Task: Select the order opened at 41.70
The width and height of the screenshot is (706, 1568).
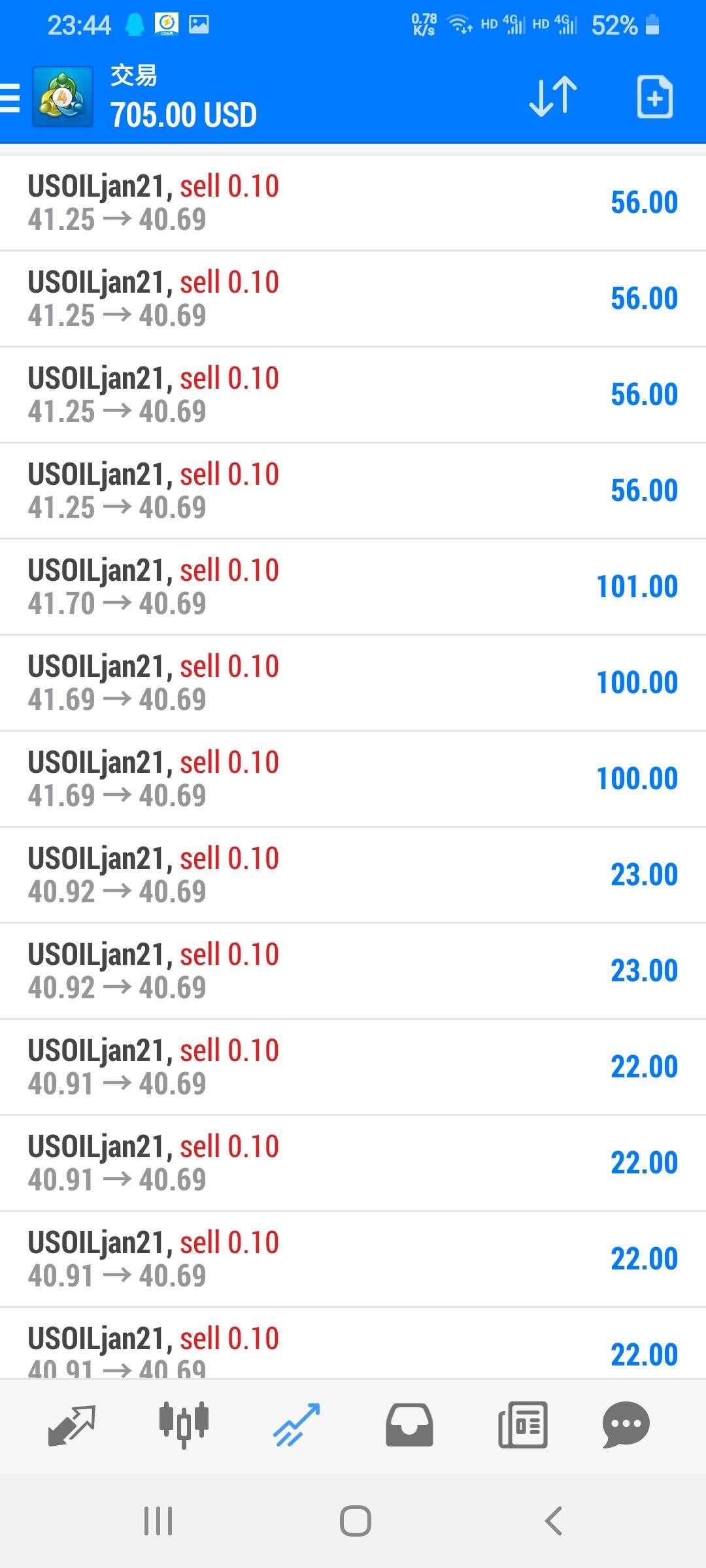Action: (x=353, y=587)
